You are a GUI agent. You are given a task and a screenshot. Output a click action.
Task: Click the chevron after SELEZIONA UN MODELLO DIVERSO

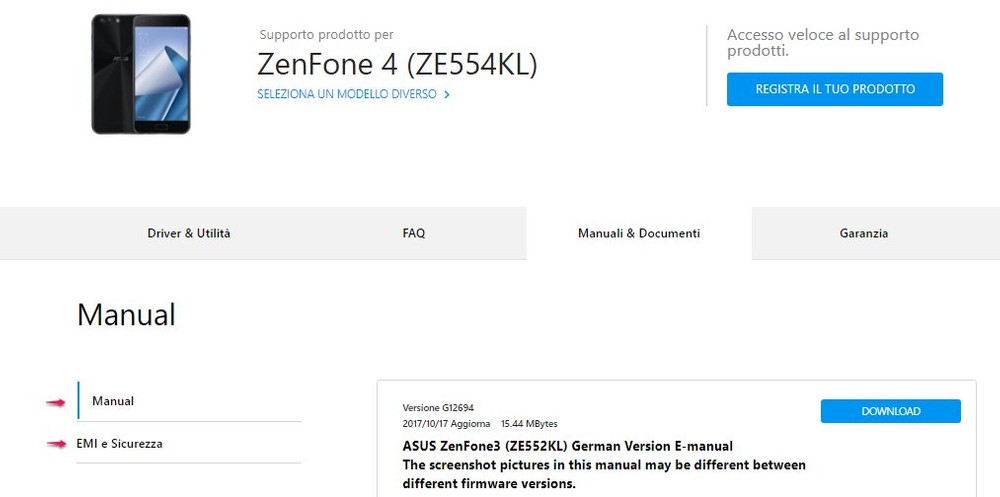click(x=446, y=94)
